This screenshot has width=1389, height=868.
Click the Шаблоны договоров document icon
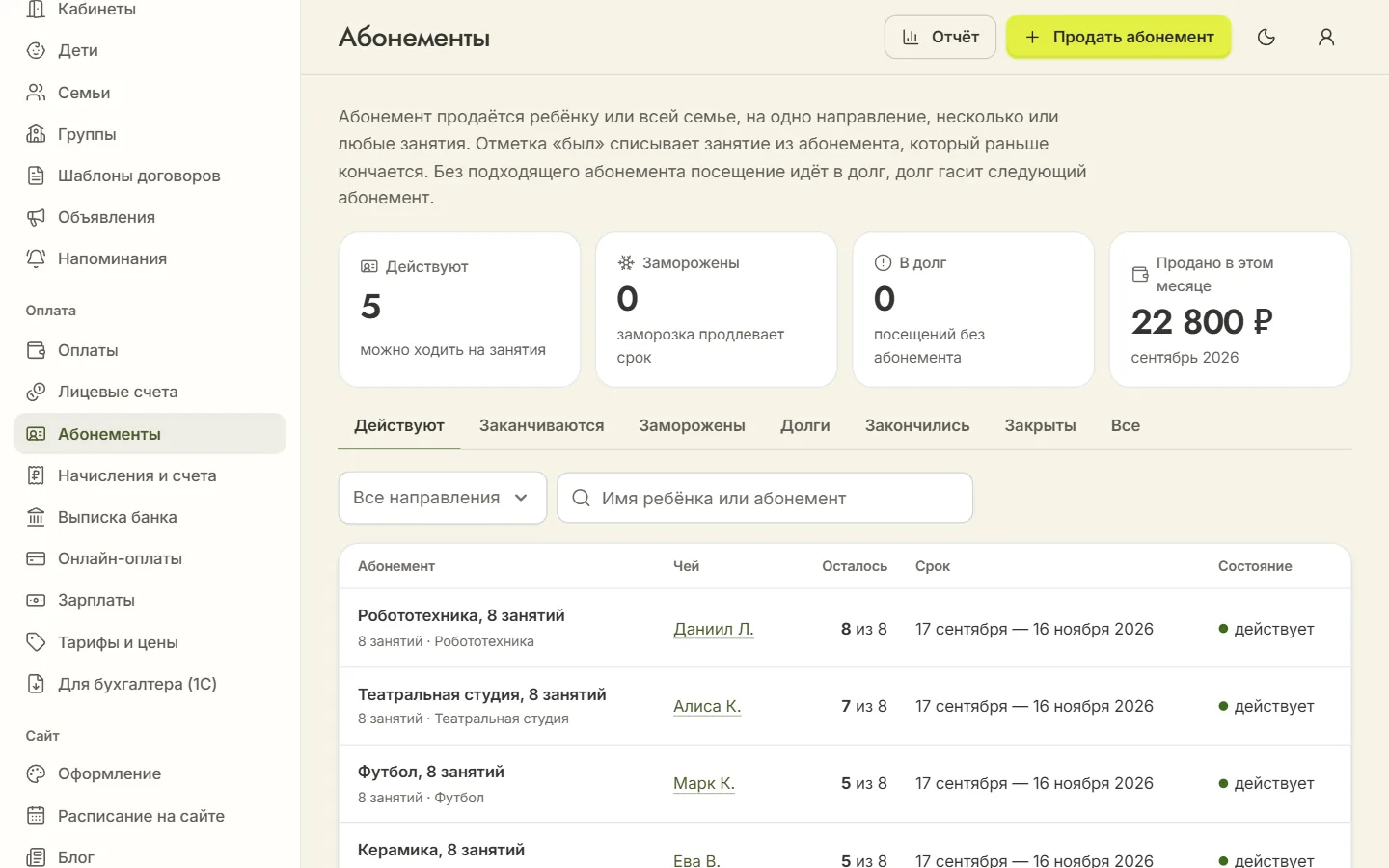(36, 176)
